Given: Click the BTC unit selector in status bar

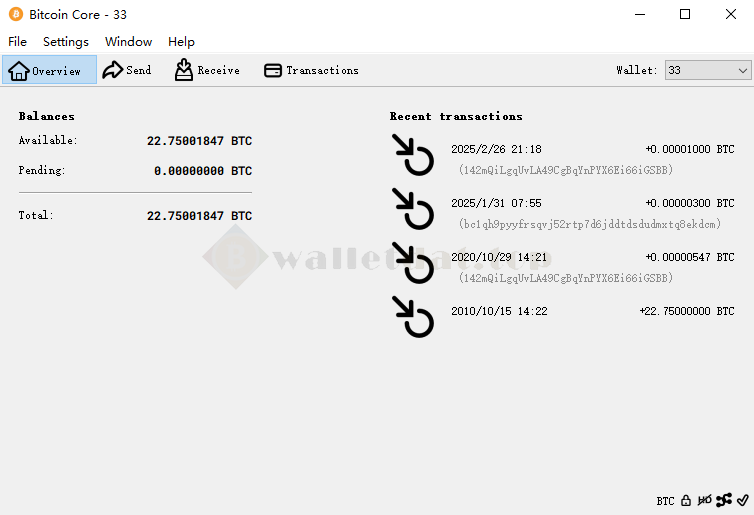Looking at the screenshot, I should (666, 501).
